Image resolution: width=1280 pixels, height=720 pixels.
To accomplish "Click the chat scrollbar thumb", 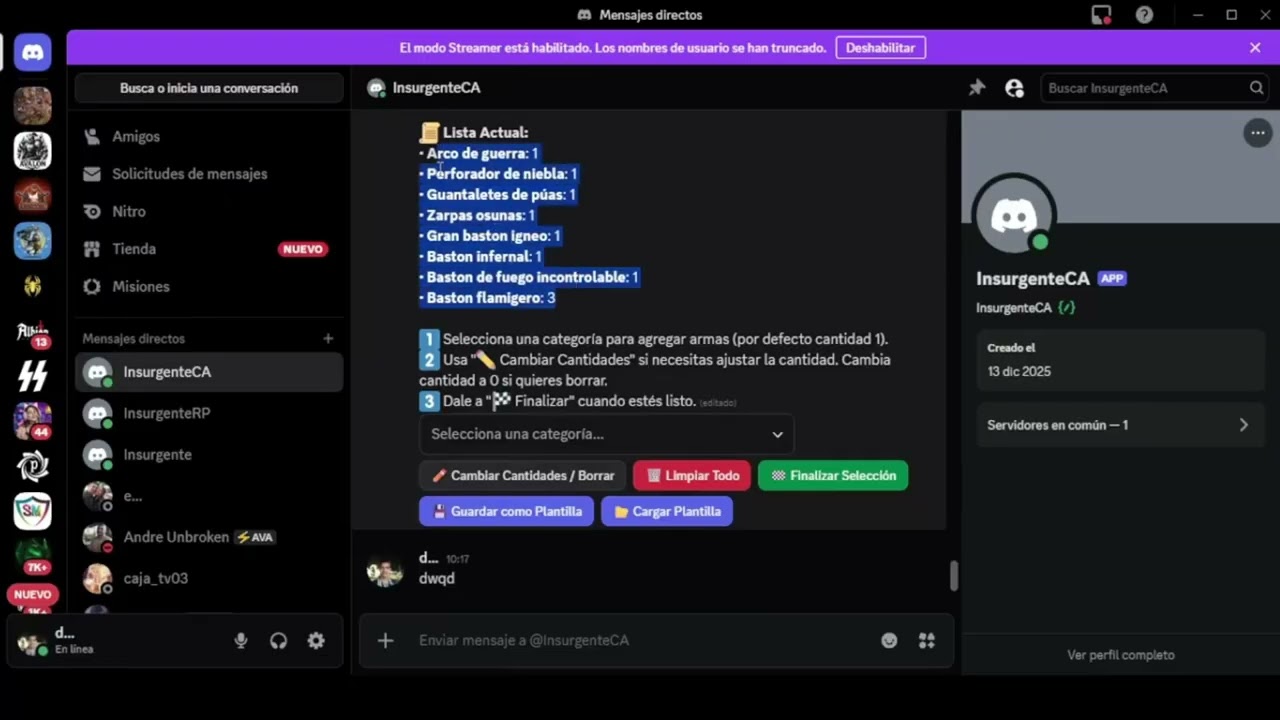I will coord(953,575).
